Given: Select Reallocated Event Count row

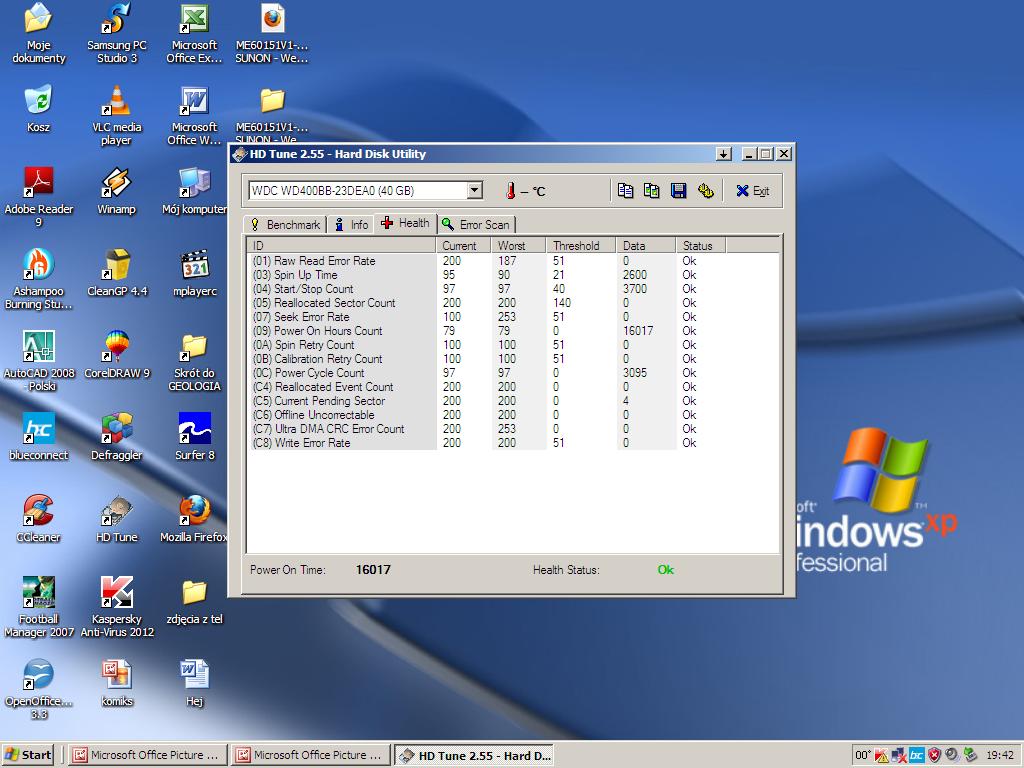Looking at the screenshot, I should (x=513, y=387).
